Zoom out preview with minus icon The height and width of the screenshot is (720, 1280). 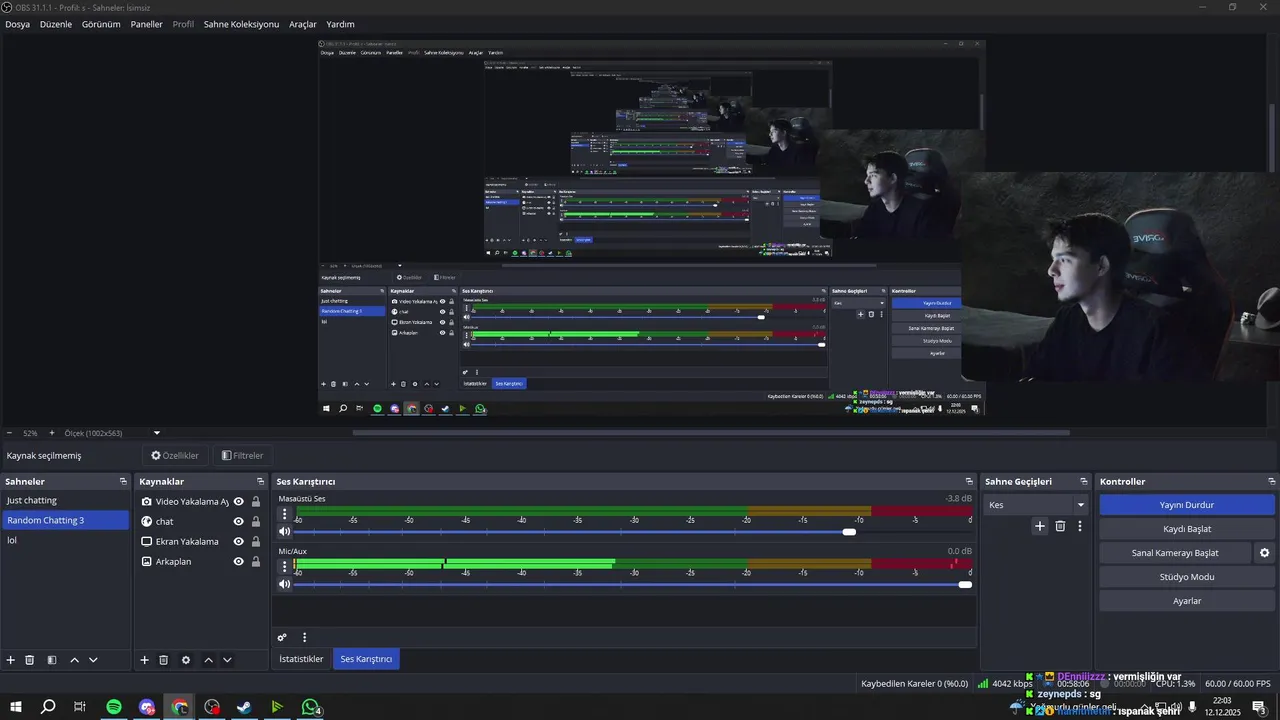coord(10,433)
